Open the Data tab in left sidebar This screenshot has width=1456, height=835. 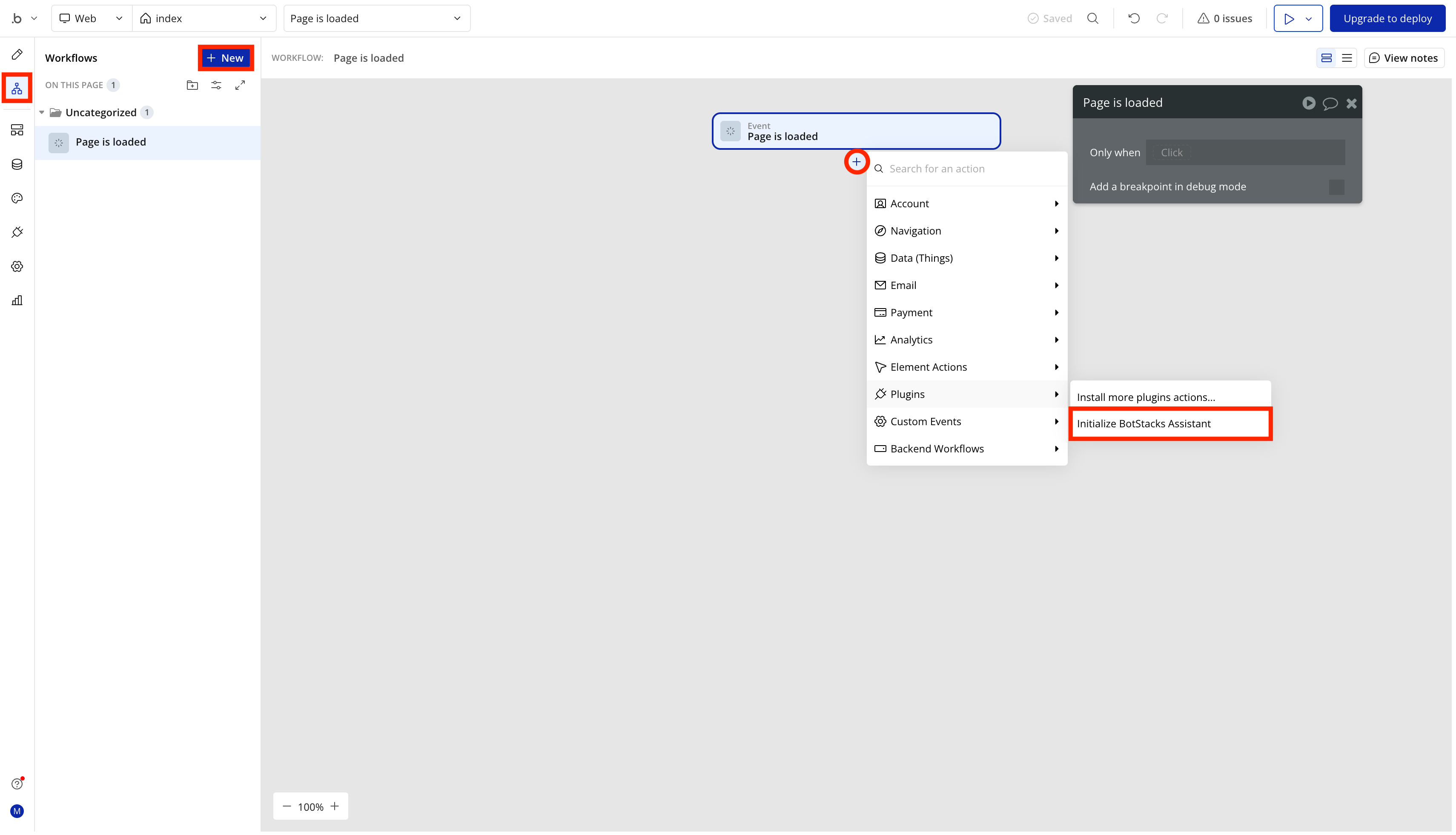(17, 164)
